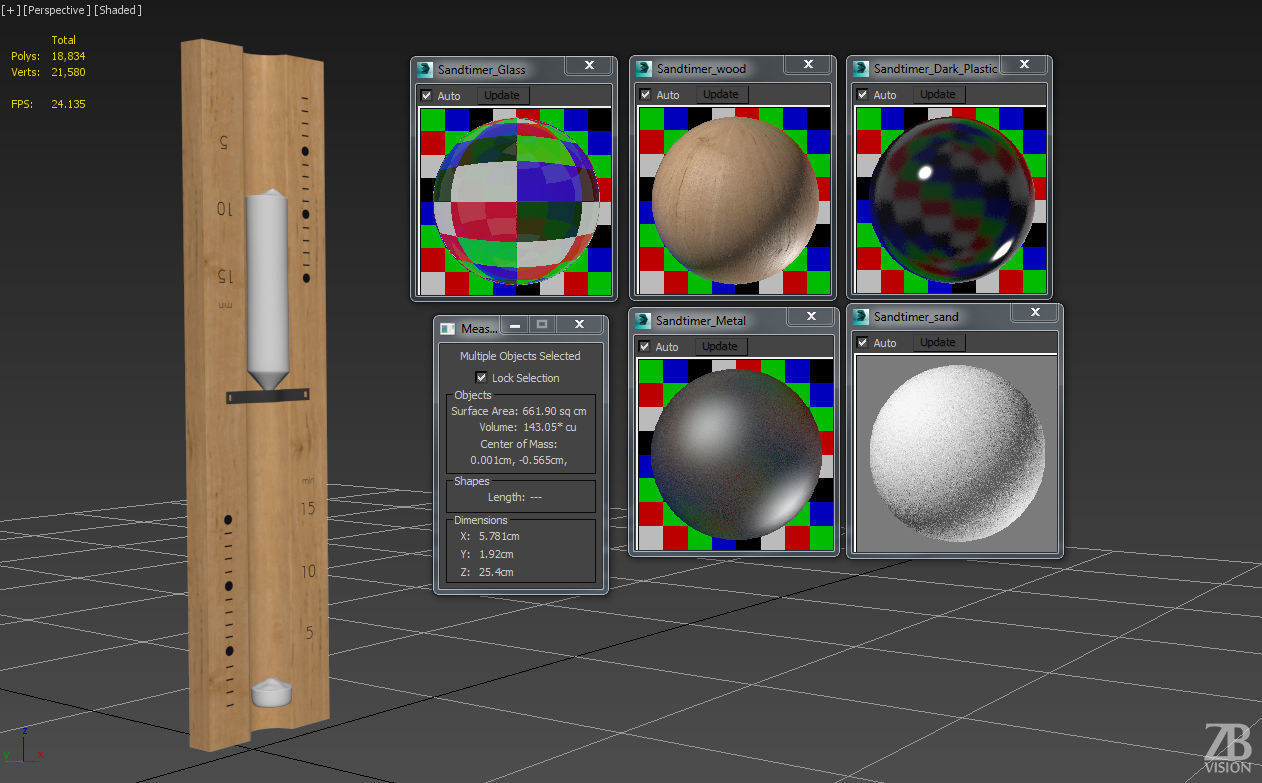Click the Measure window restore button
Viewport: 1262px width, 783px height.
click(541, 324)
